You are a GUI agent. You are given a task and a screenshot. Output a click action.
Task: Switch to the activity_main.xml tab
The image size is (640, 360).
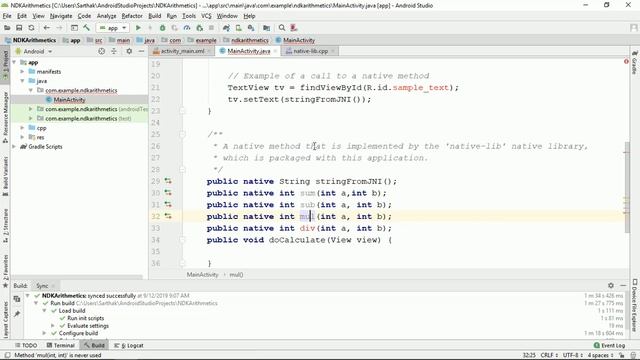182,51
